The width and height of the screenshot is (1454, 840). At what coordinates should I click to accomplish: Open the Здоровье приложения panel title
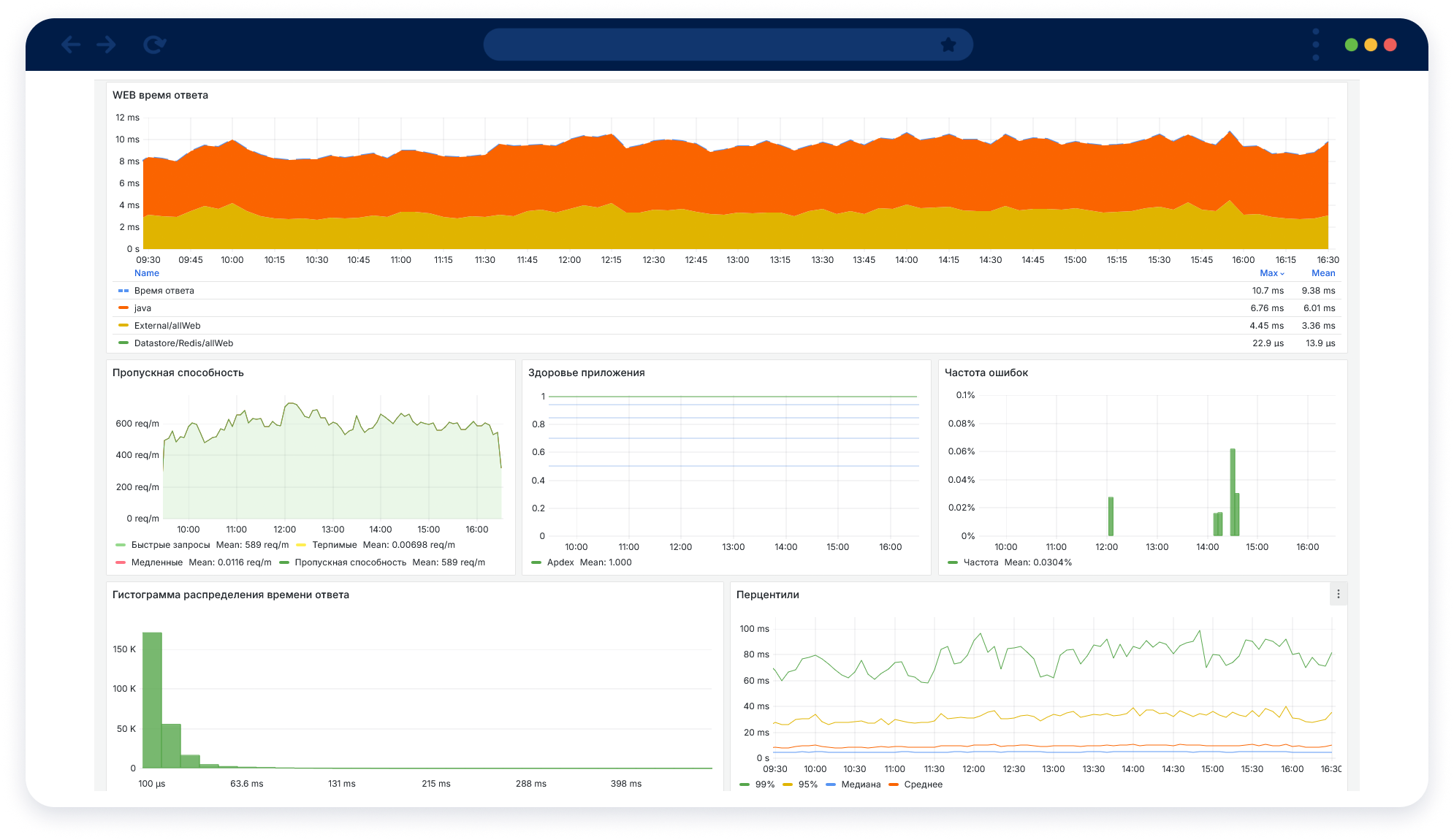point(587,373)
